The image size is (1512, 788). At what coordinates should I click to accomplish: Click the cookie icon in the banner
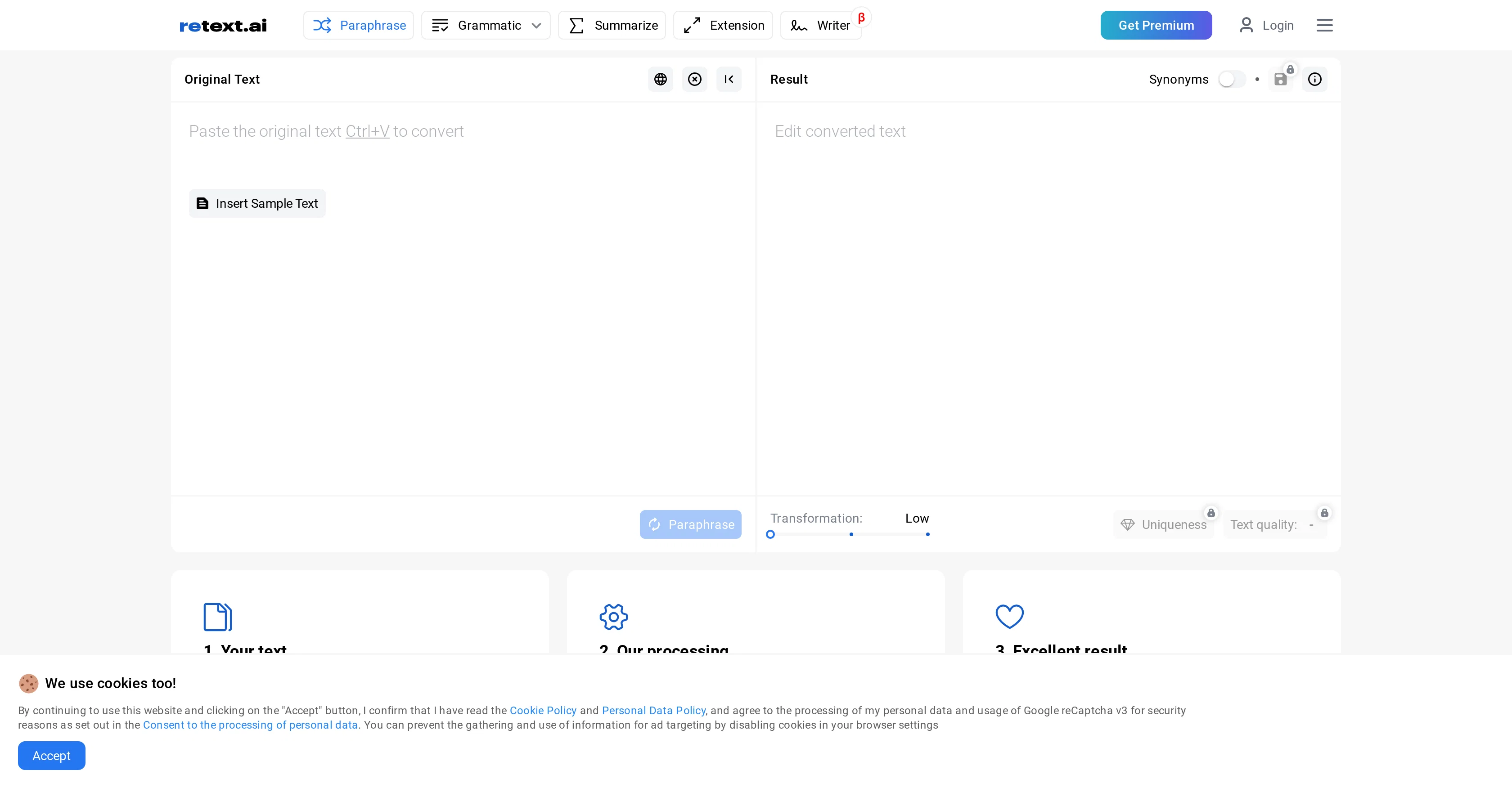[28, 683]
